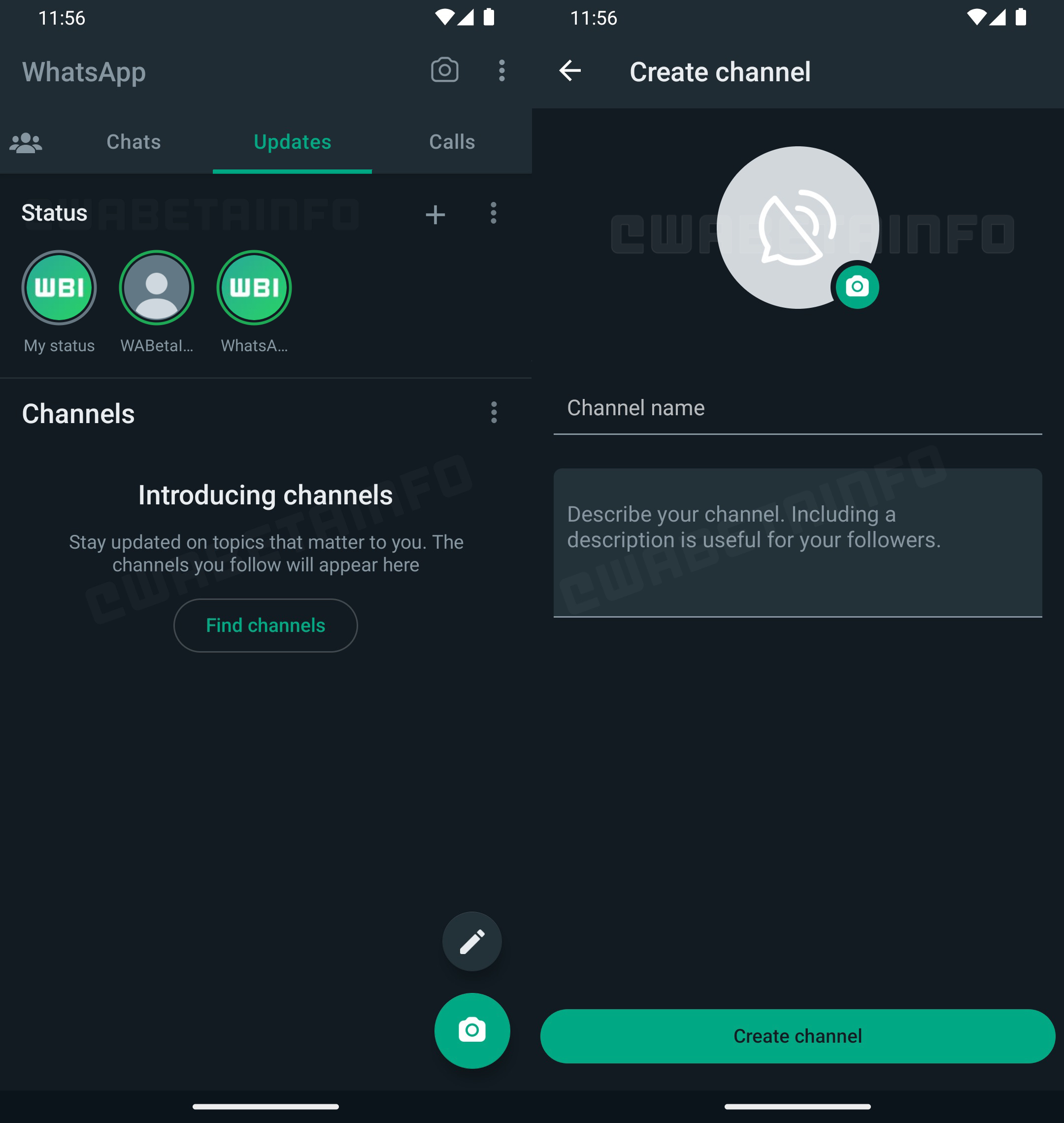Tap the Create channel green button
The width and height of the screenshot is (1064, 1123).
[798, 1035]
